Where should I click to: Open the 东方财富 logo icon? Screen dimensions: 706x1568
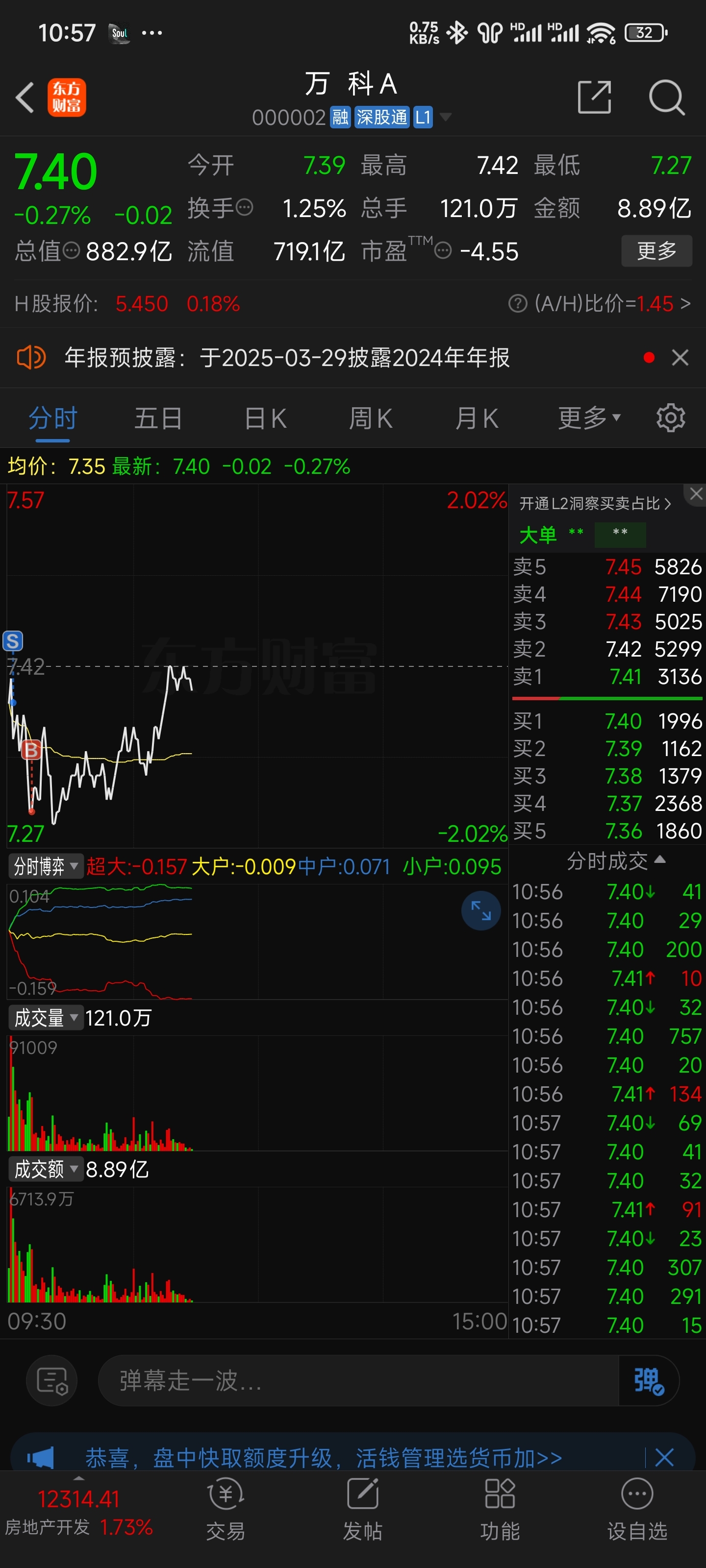coord(67,98)
